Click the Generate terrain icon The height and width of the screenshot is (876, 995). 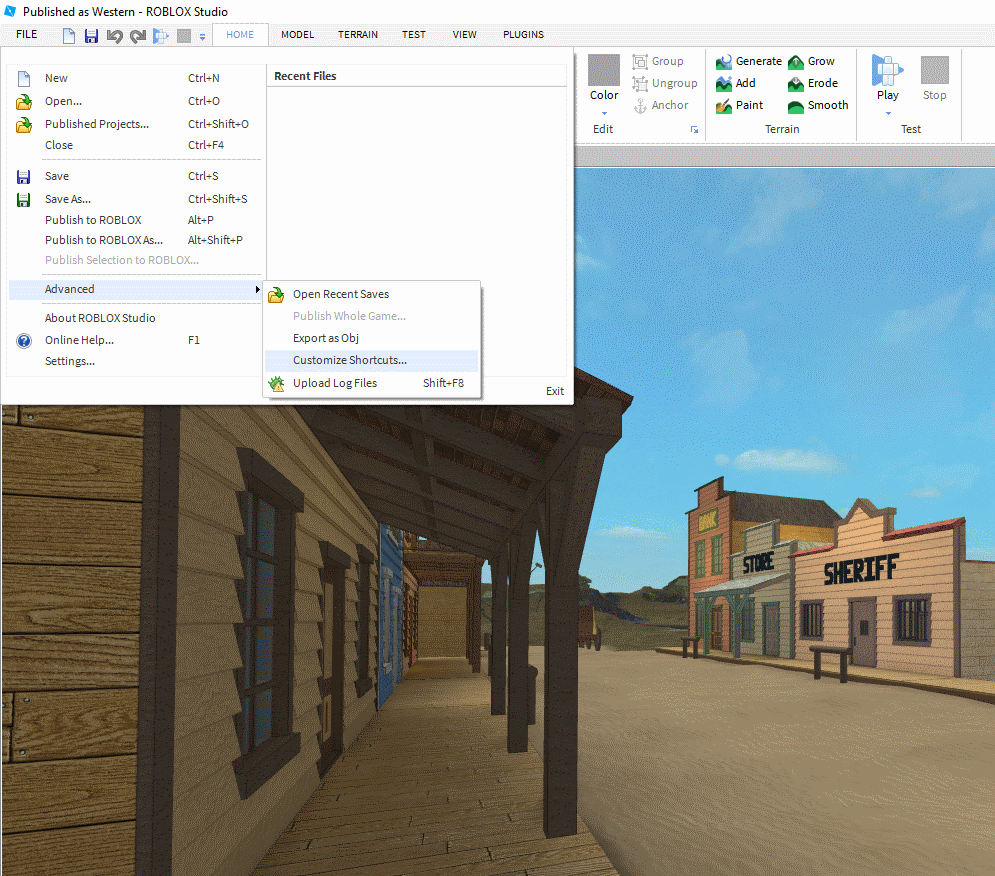pos(725,62)
